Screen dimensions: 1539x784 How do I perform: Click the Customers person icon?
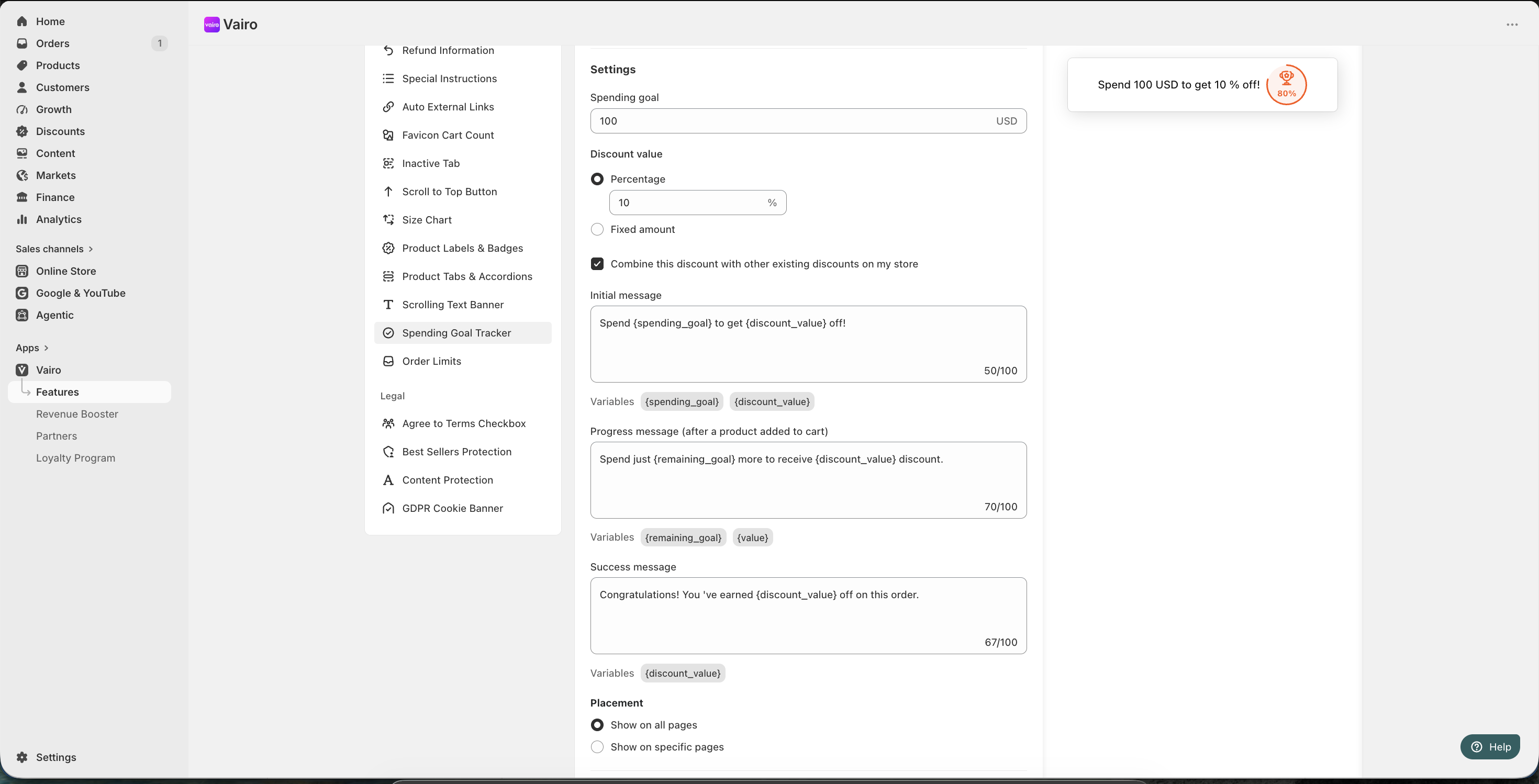(x=22, y=88)
